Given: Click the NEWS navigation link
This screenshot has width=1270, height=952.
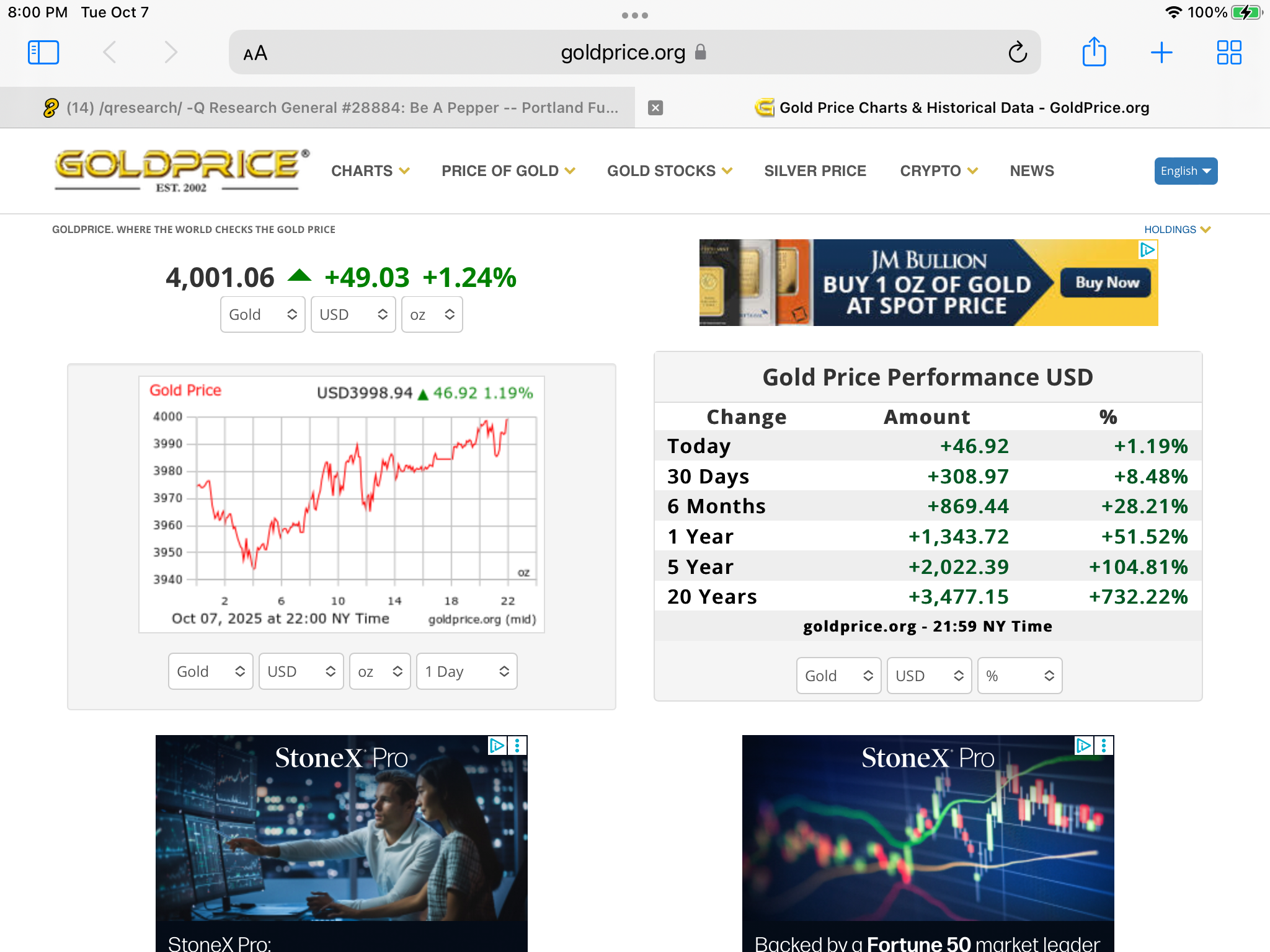Looking at the screenshot, I should [x=1031, y=171].
